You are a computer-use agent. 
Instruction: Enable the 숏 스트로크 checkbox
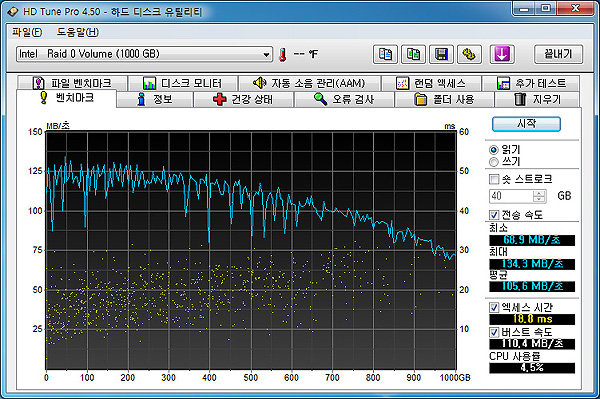click(x=494, y=179)
